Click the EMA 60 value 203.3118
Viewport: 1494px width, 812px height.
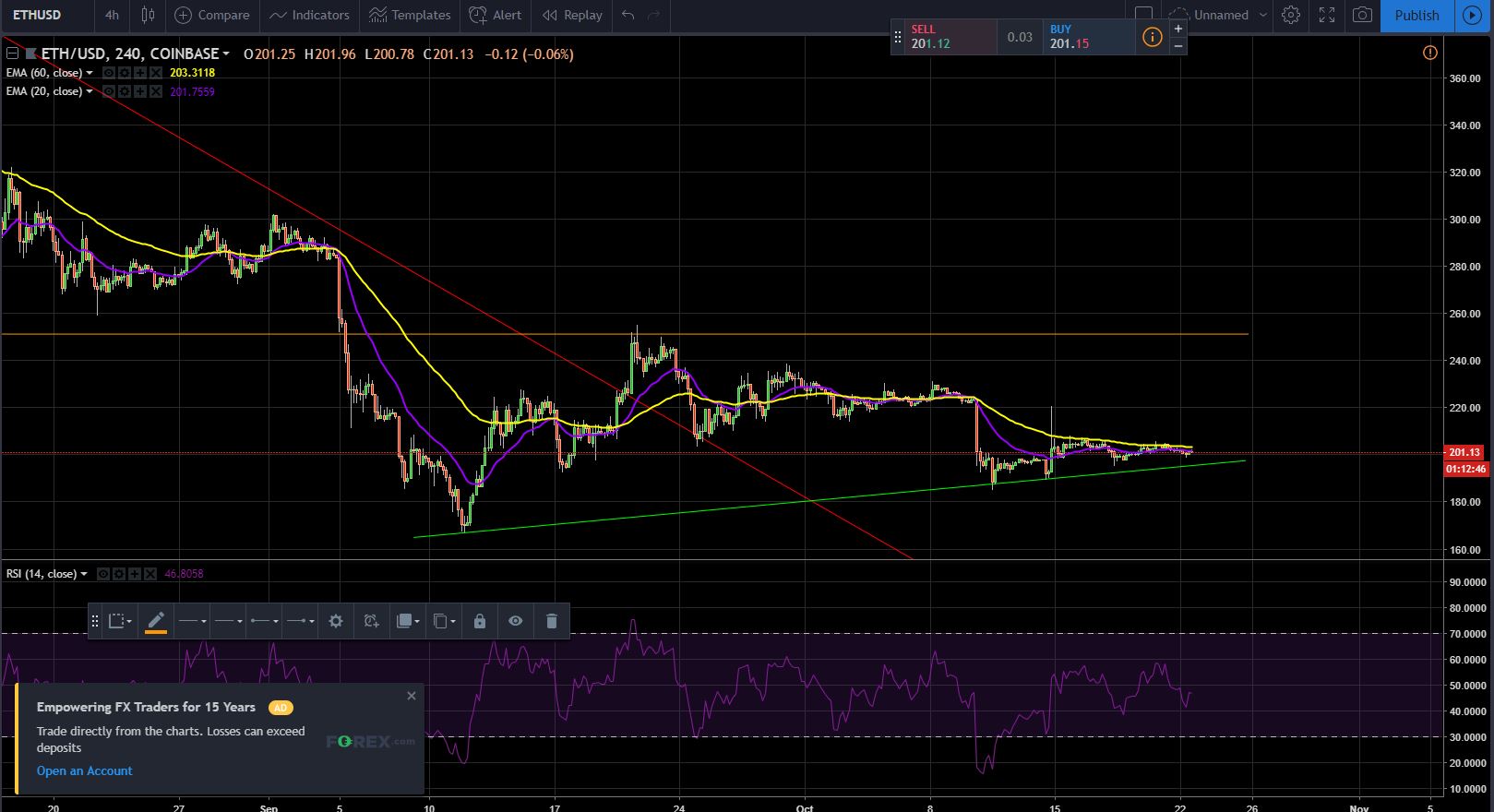click(x=192, y=73)
